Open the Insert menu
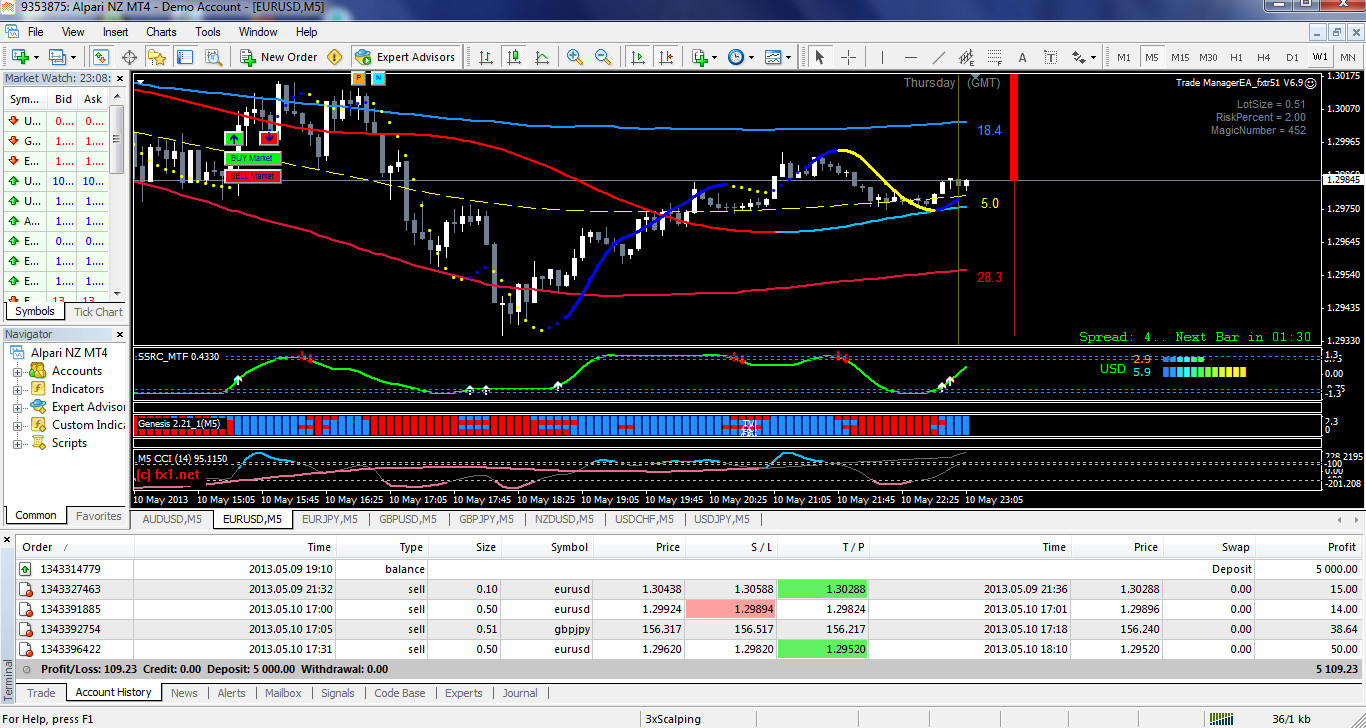The height and width of the screenshot is (728, 1366). pyautogui.click(x=115, y=32)
